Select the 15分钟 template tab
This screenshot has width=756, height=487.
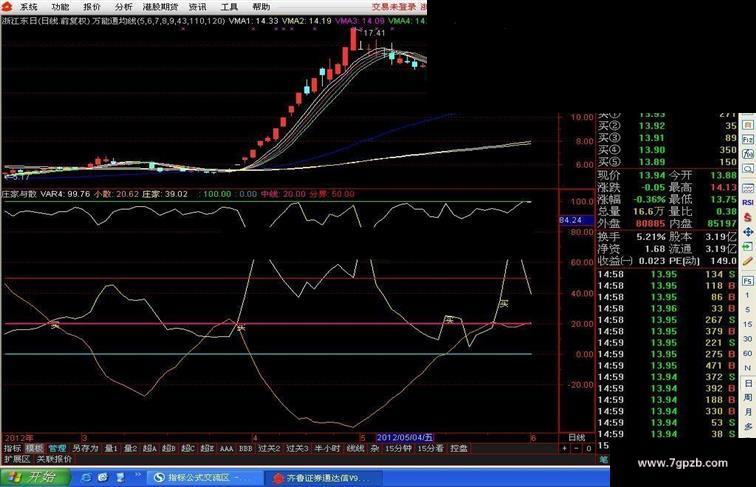coord(398,448)
